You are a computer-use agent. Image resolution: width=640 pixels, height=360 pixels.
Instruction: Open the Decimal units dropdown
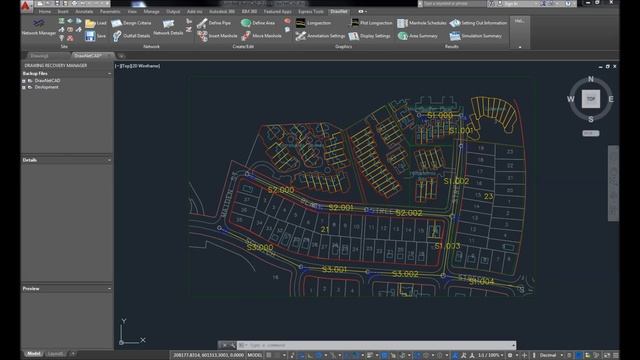551,356
